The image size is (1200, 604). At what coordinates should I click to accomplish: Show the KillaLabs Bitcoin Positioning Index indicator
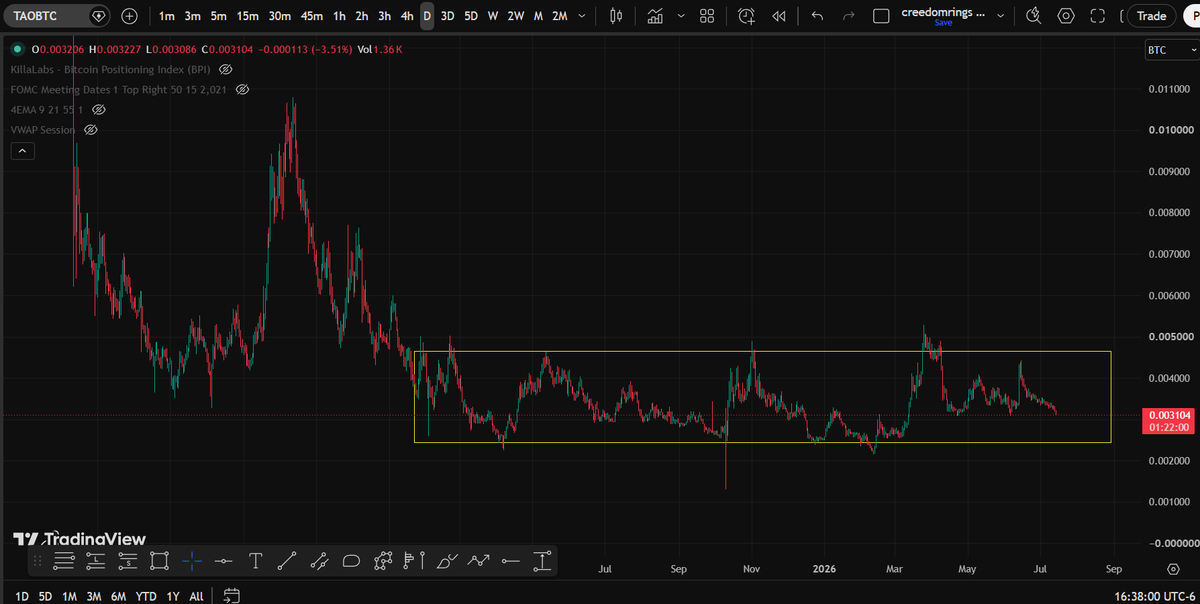point(226,69)
